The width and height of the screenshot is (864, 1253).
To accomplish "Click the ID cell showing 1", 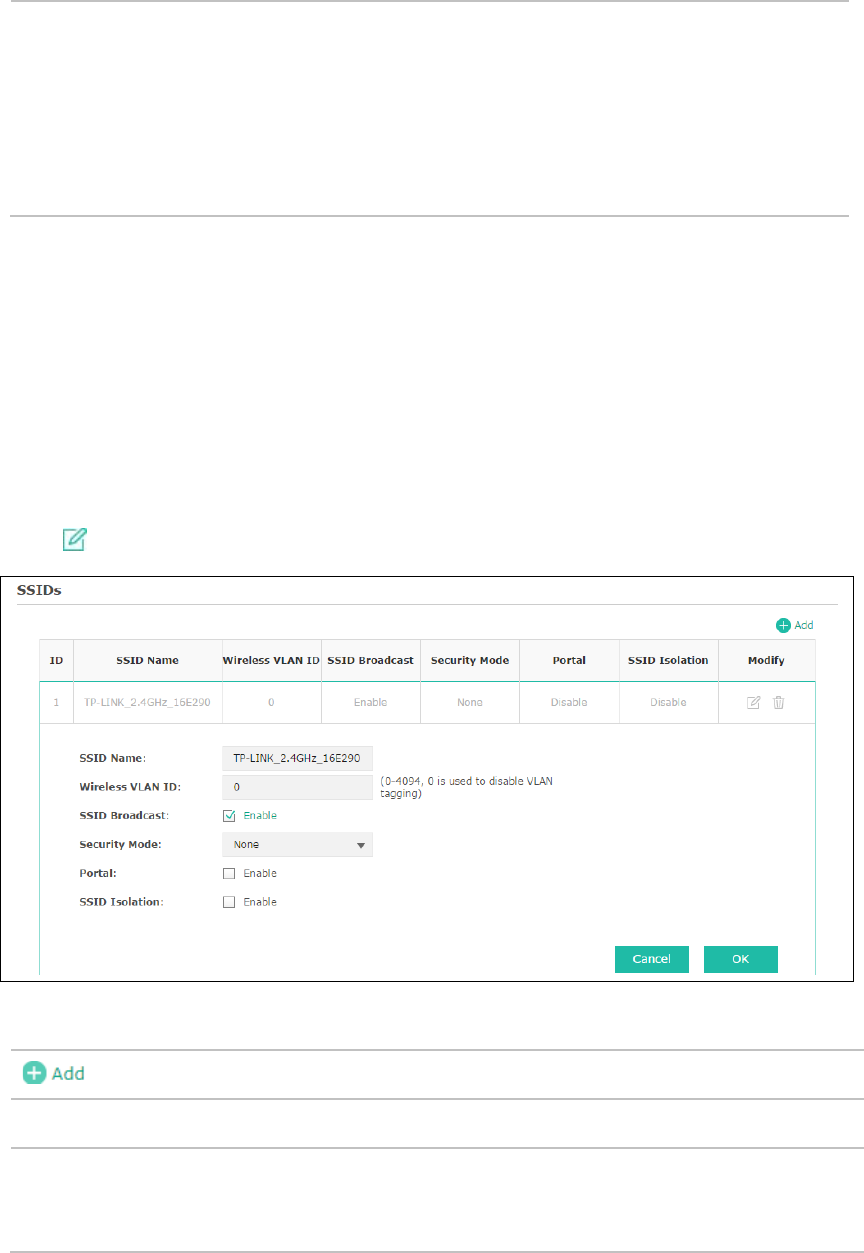I will pos(56,702).
